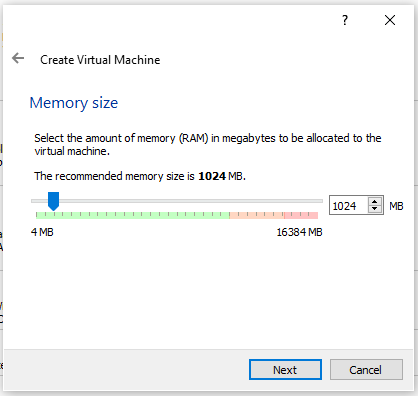Image resolution: width=418 pixels, height=396 pixels.
Task: Click the MB unit label beside the spinner
Action: [396, 206]
